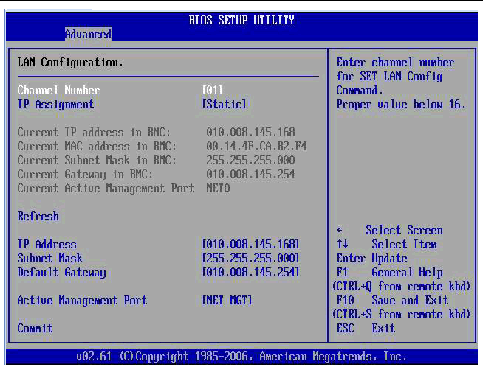Change the IP Assignment value [Static]

[x=224, y=104]
